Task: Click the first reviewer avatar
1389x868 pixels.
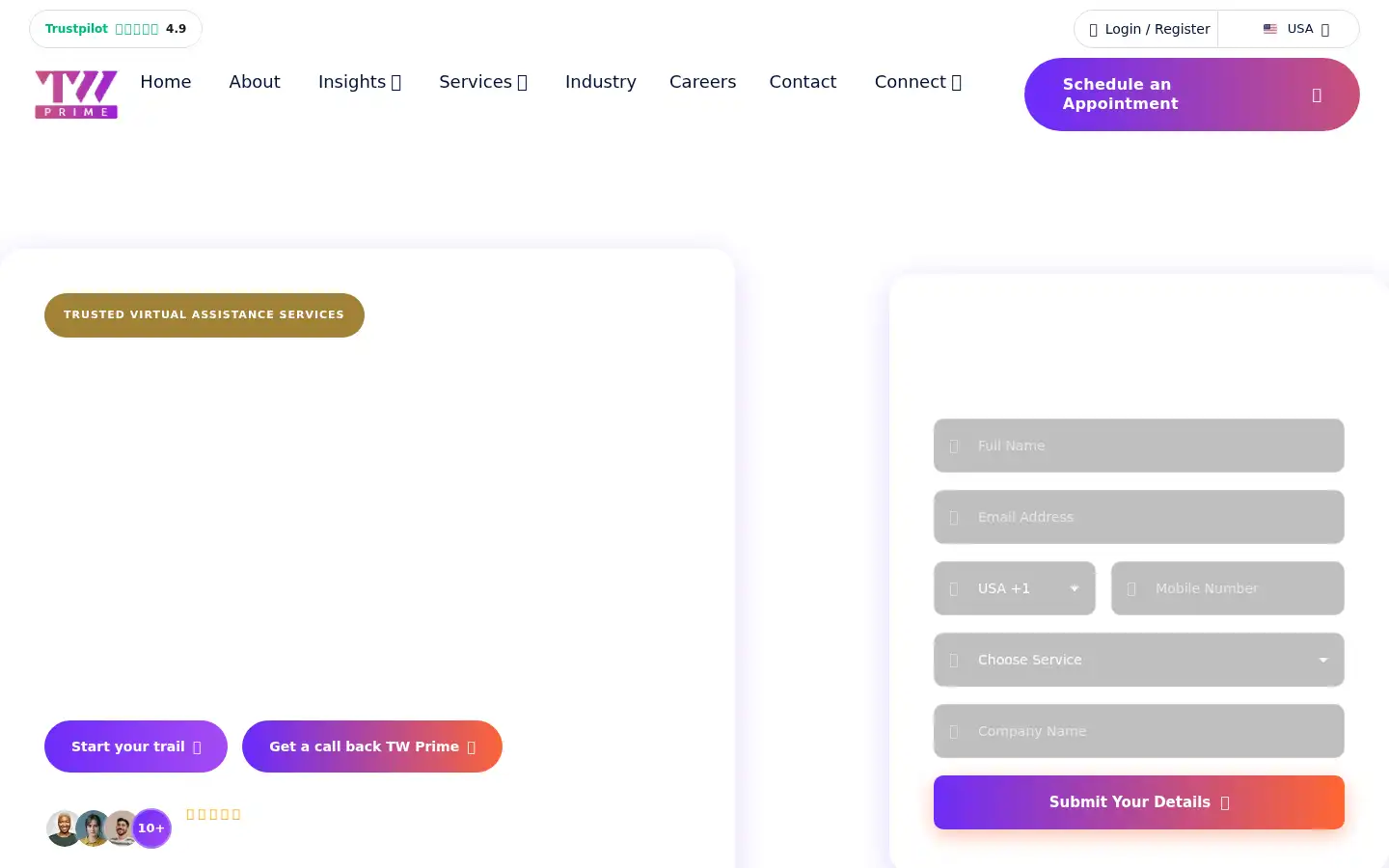Action: click(x=64, y=828)
